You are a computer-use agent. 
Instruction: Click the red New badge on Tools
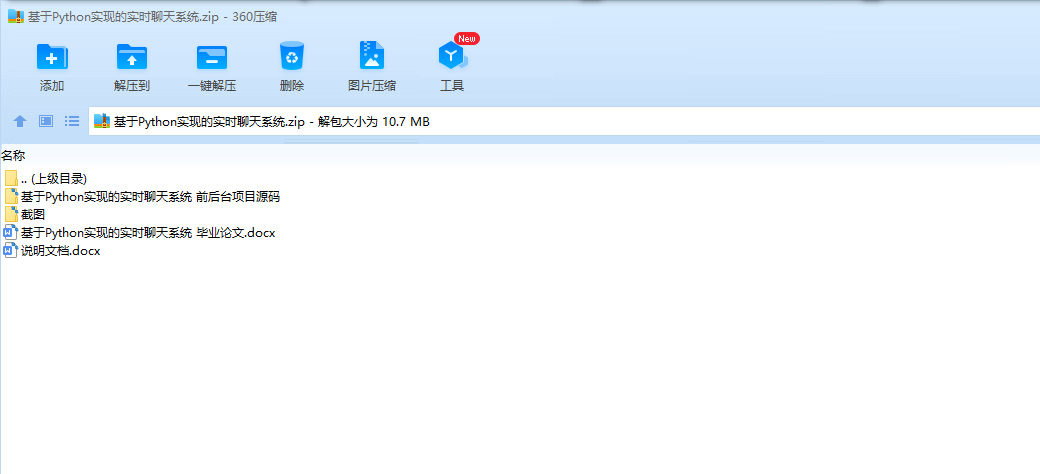(467, 38)
